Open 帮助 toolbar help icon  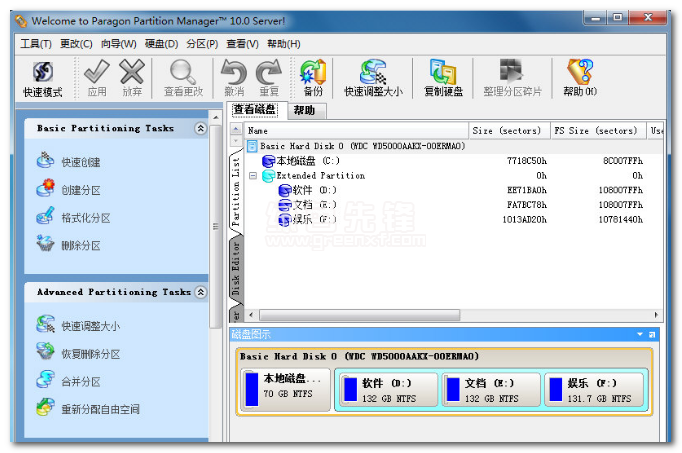(580, 78)
